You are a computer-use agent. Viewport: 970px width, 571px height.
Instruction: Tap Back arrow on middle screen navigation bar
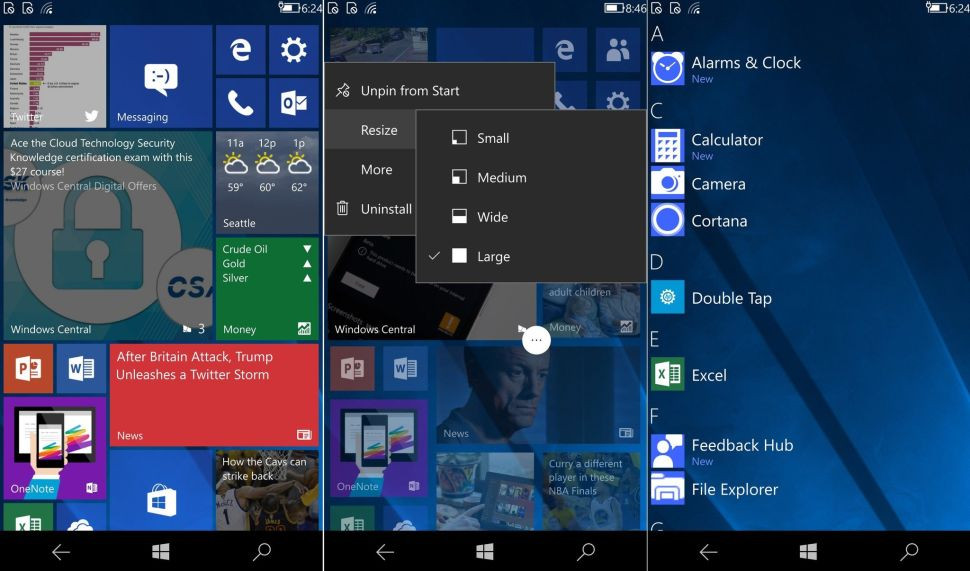(x=385, y=551)
